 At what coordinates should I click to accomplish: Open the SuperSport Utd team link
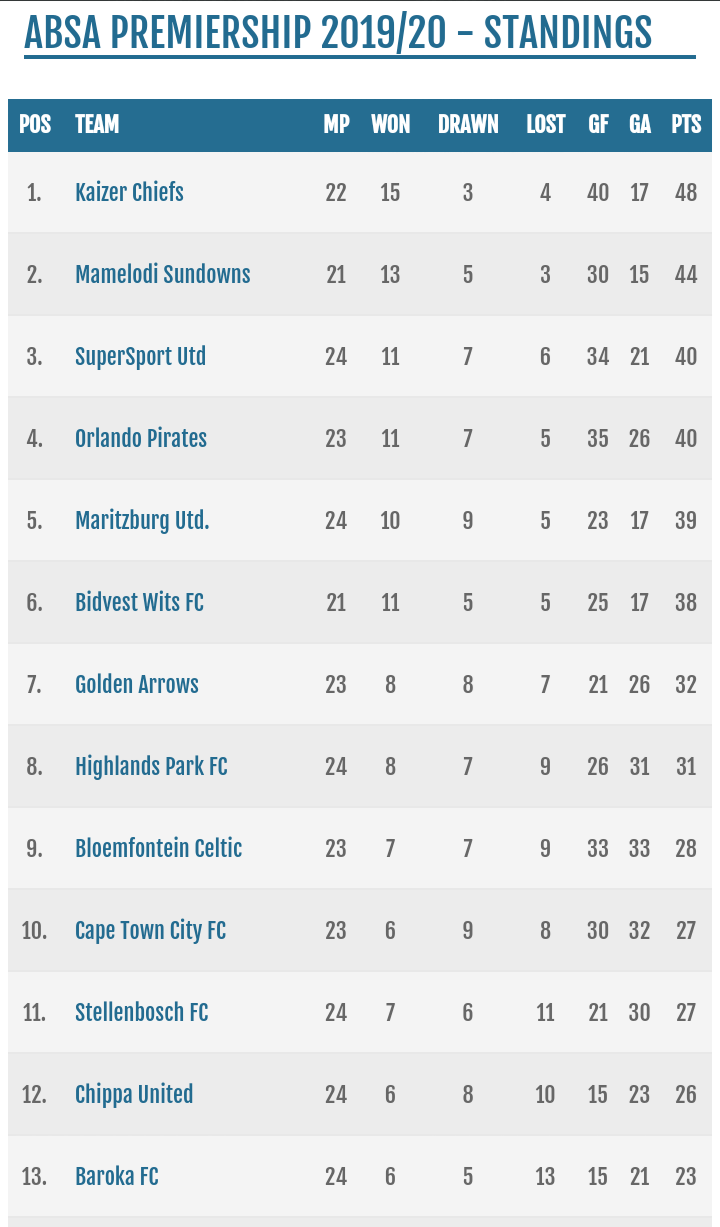(x=141, y=356)
